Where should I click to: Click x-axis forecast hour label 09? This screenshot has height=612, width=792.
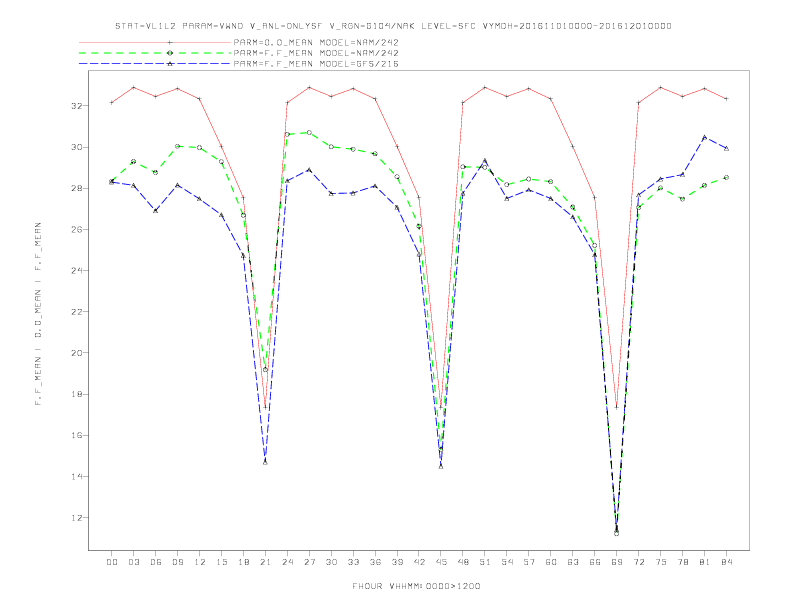click(x=177, y=562)
